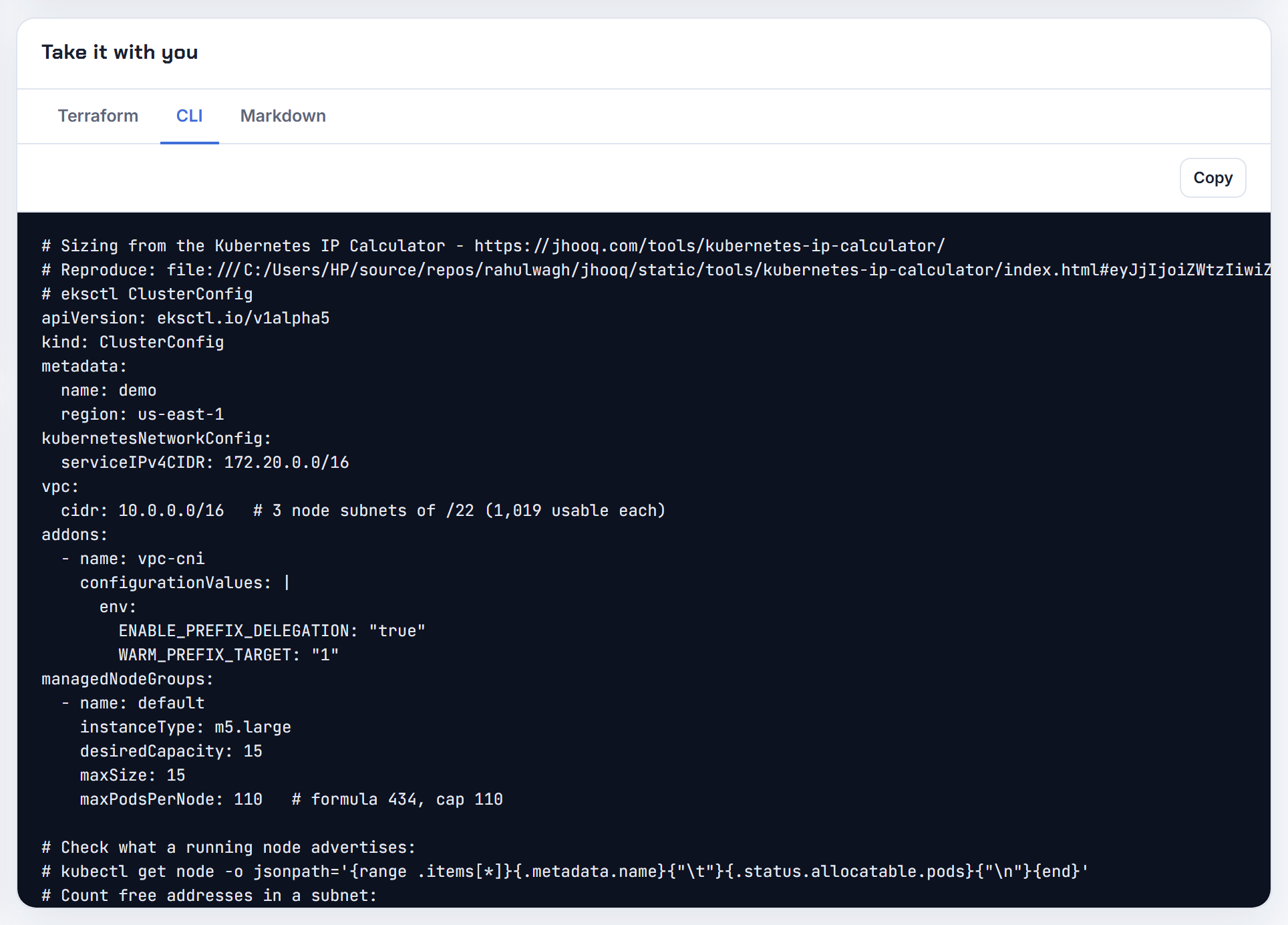Click the 'kubernetesNetworkConfig:' line
The height and width of the screenshot is (925, 1288).
point(156,438)
